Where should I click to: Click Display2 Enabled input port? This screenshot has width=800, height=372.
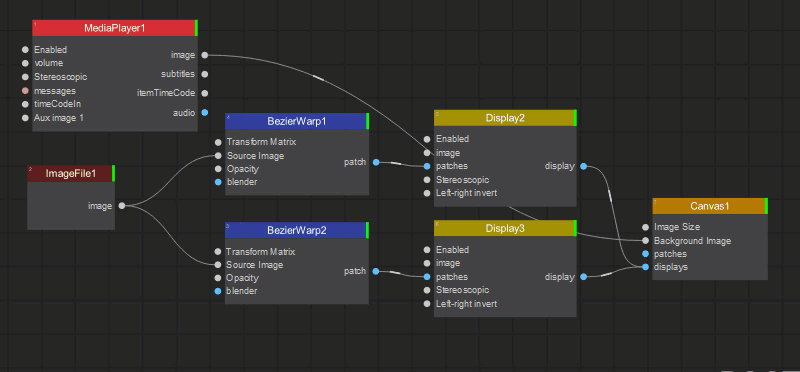click(427, 139)
